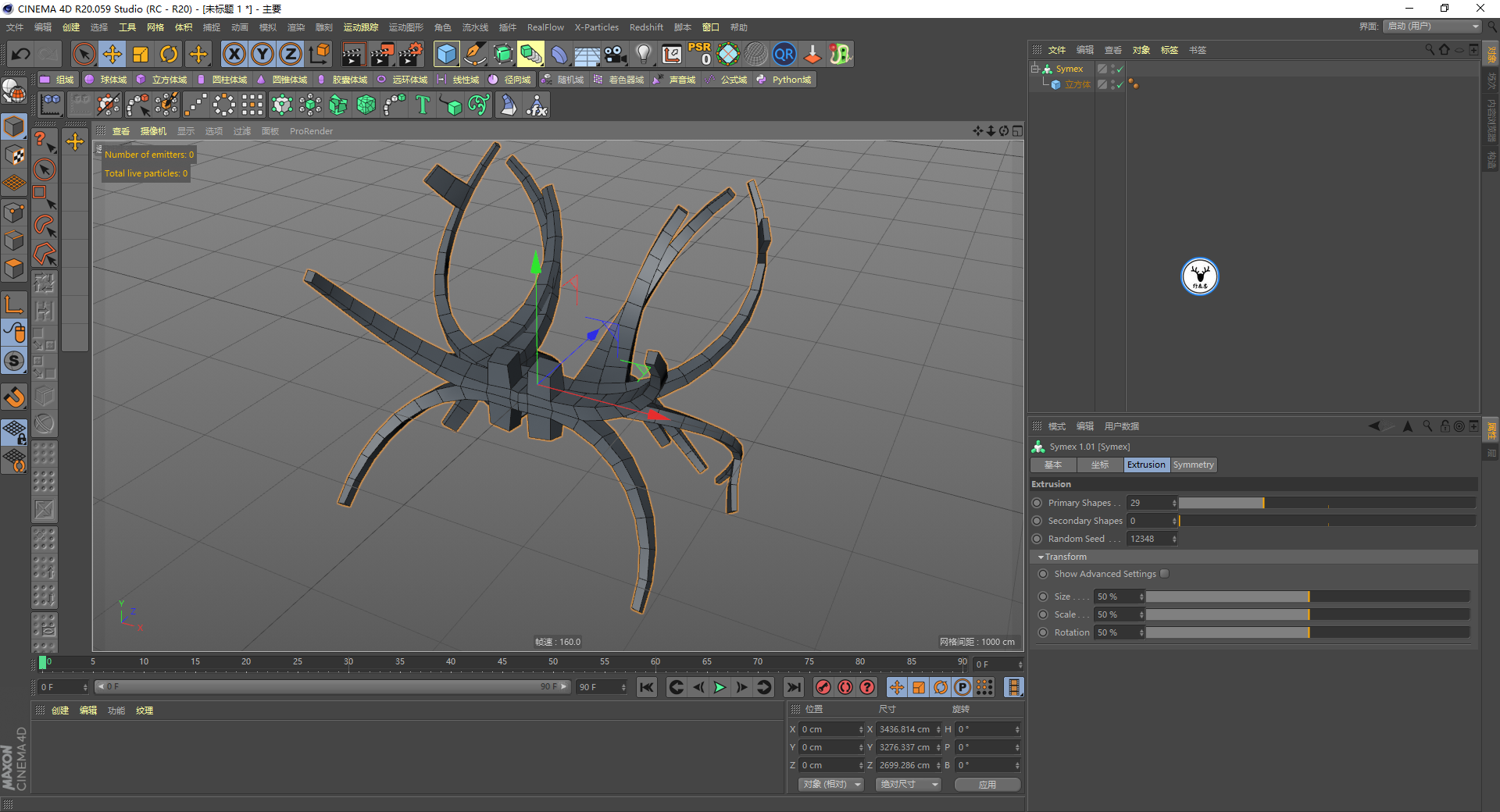This screenshot has width=1500, height=812.
Task: Add a Python域 field
Action: pyautogui.click(x=784, y=80)
